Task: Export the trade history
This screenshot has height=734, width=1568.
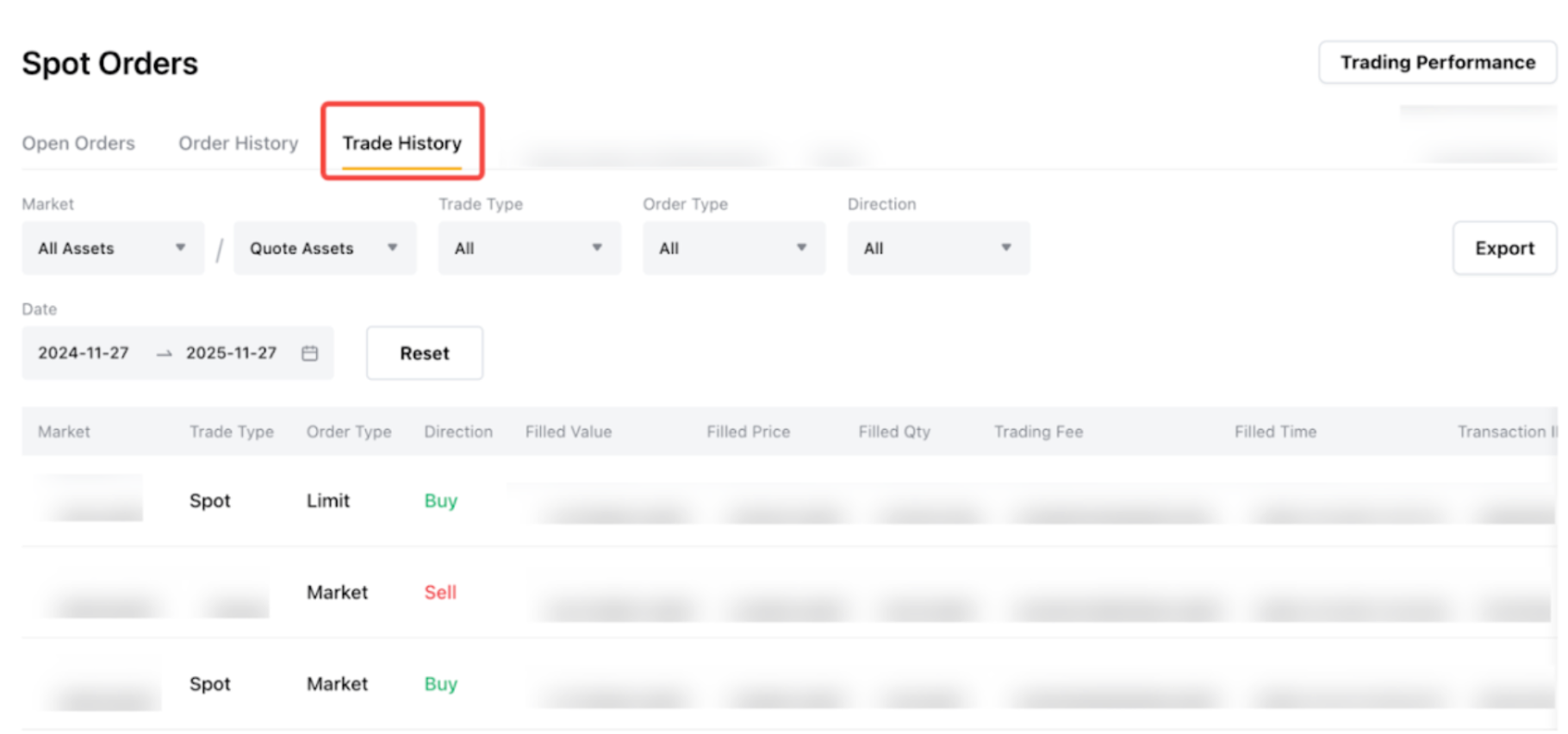Action: 1503,248
